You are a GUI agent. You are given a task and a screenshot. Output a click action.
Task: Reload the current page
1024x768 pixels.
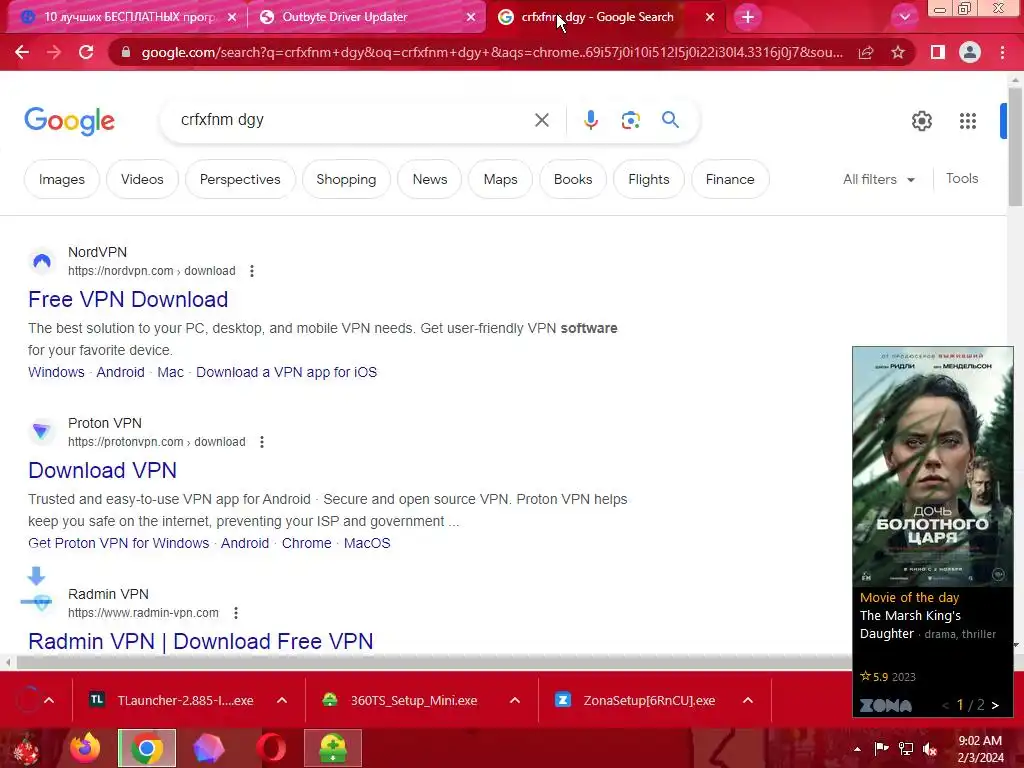tap(86, 52)
